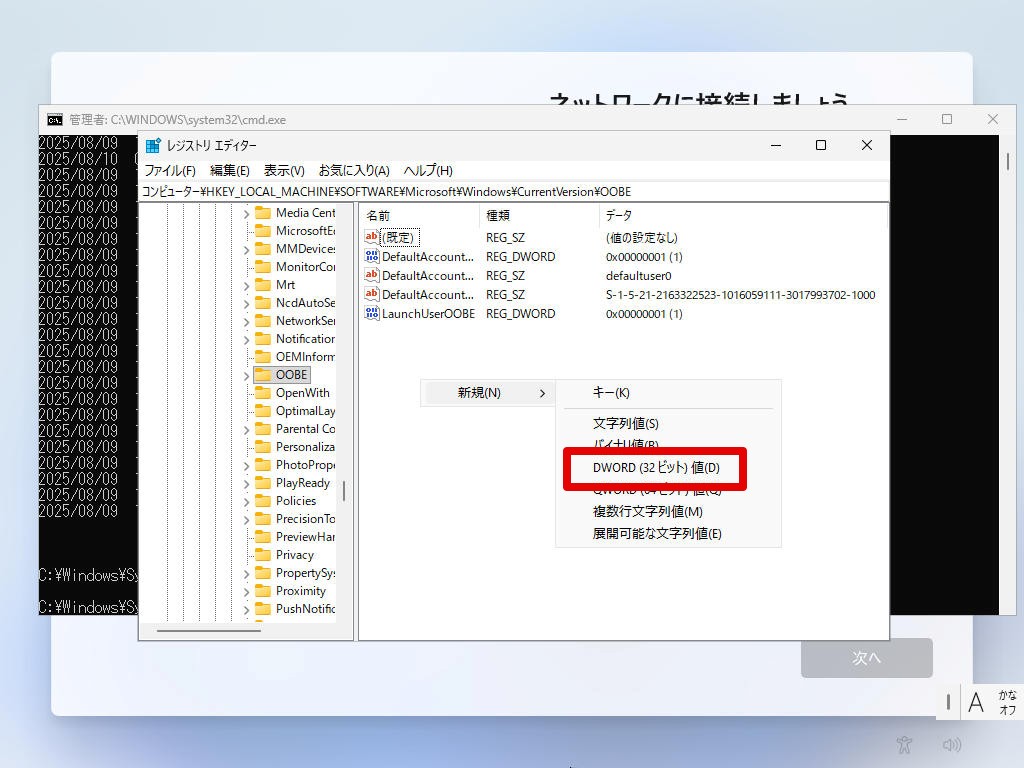This screenshot has width=1024, height=768.
Task: Open the 新規(N) submenu entry
Action: [487, 392]
